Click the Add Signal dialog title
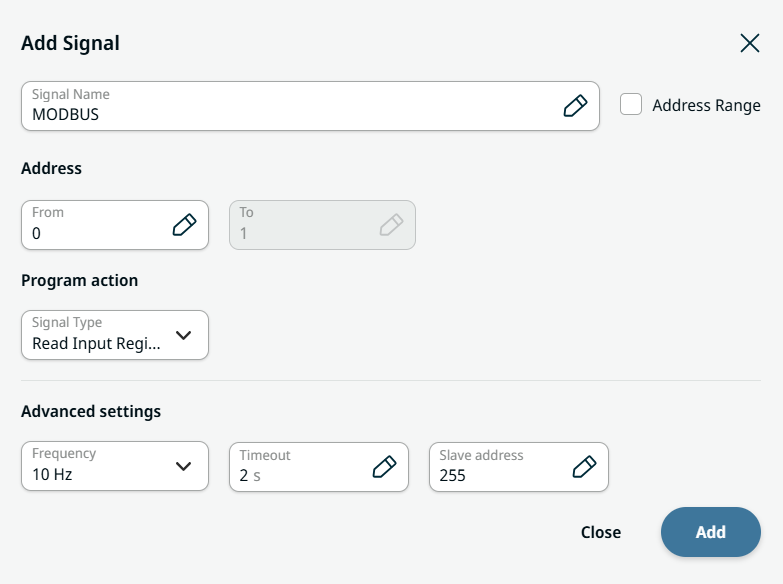 70,43
